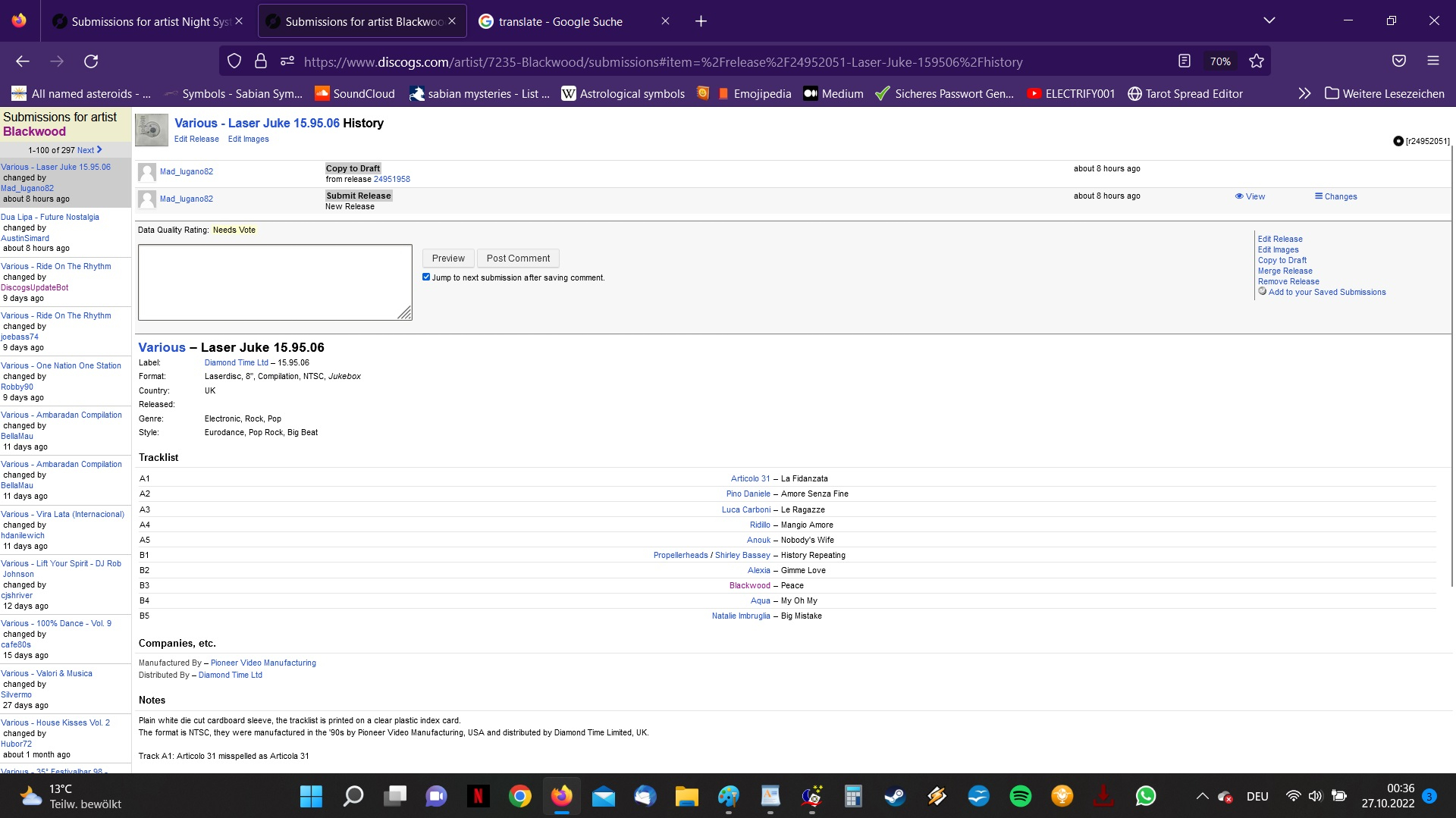Open Spotify from the taskbar
The image size is (1456, 818).
(1020, 796)
